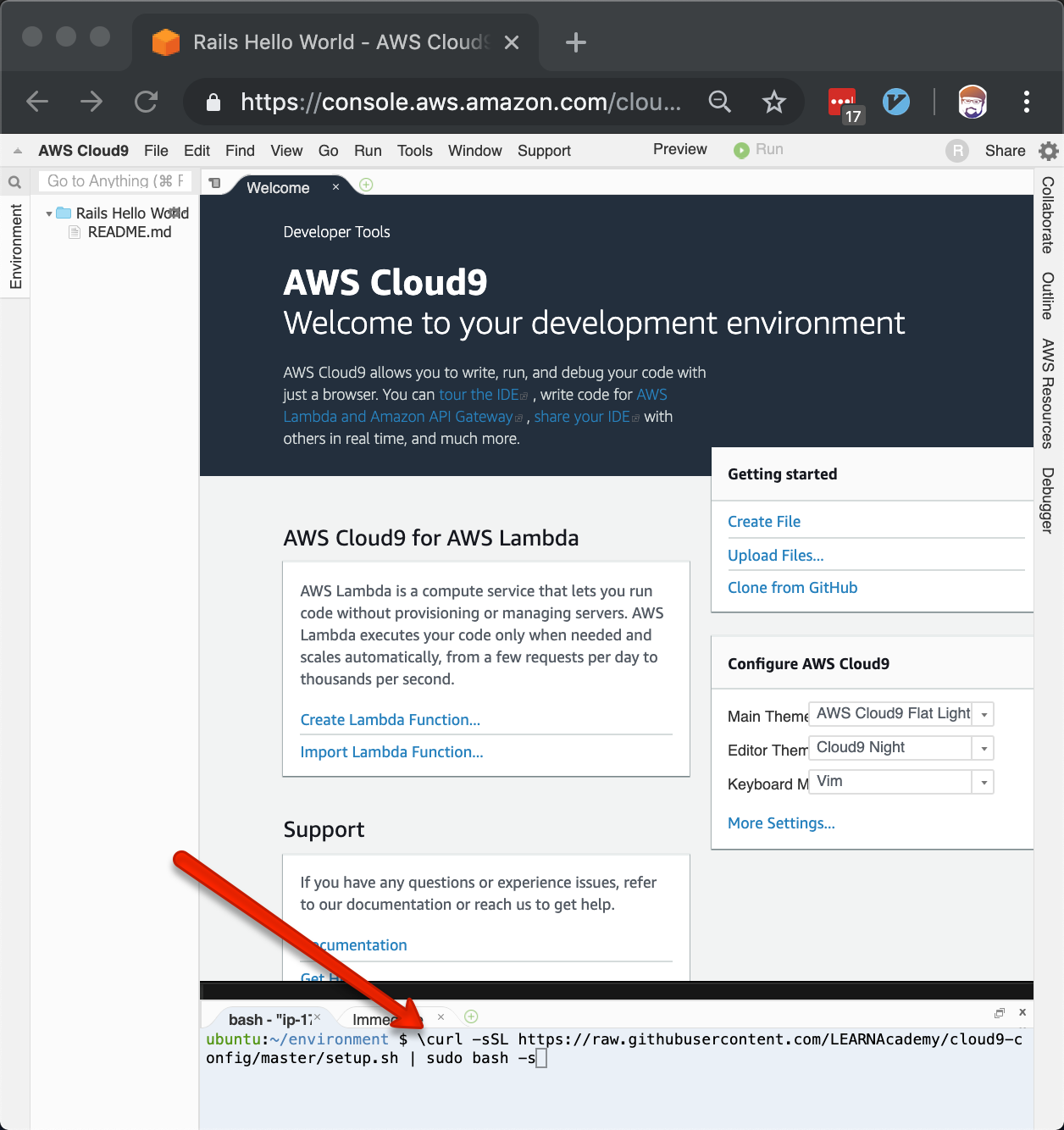Viewport: 1064px width, 1130px height.
Task: Select README.md in the file tree
Action: point(130,232)
